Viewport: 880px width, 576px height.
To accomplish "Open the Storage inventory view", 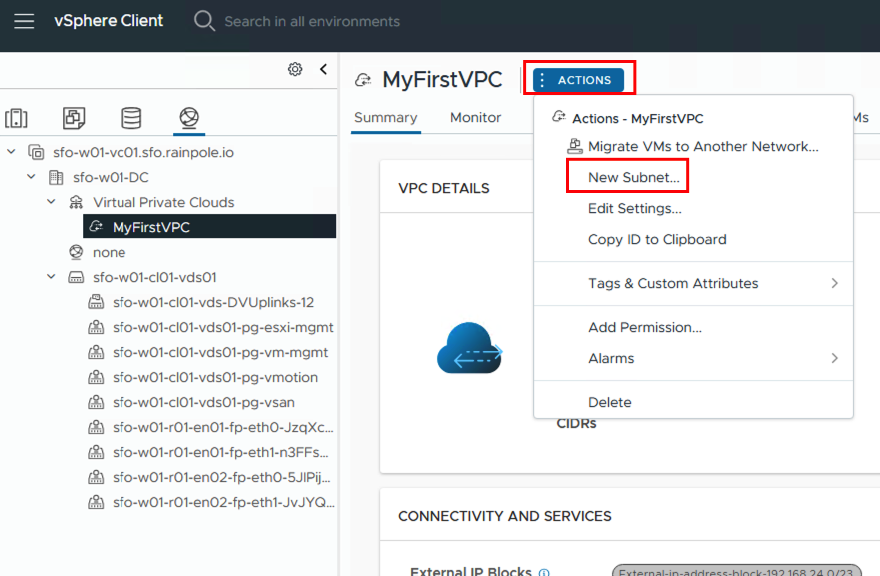I will point(131,119).
